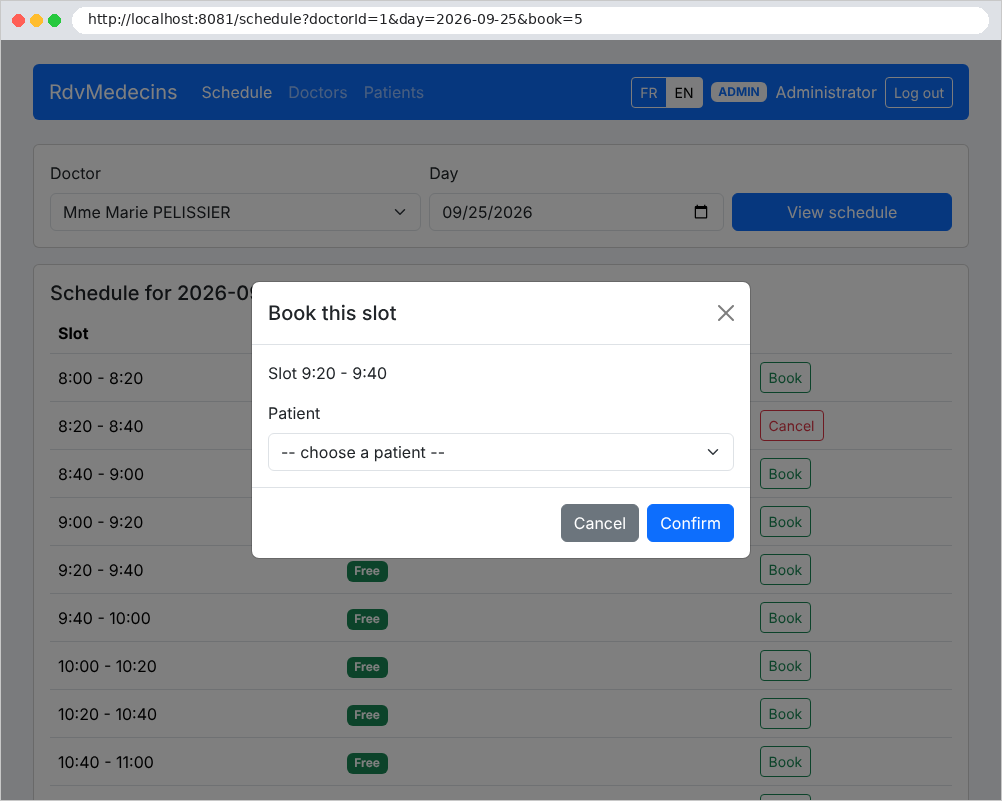
Task: Click the RdvMedecins brand logo
Action: (x=113, y=92)
